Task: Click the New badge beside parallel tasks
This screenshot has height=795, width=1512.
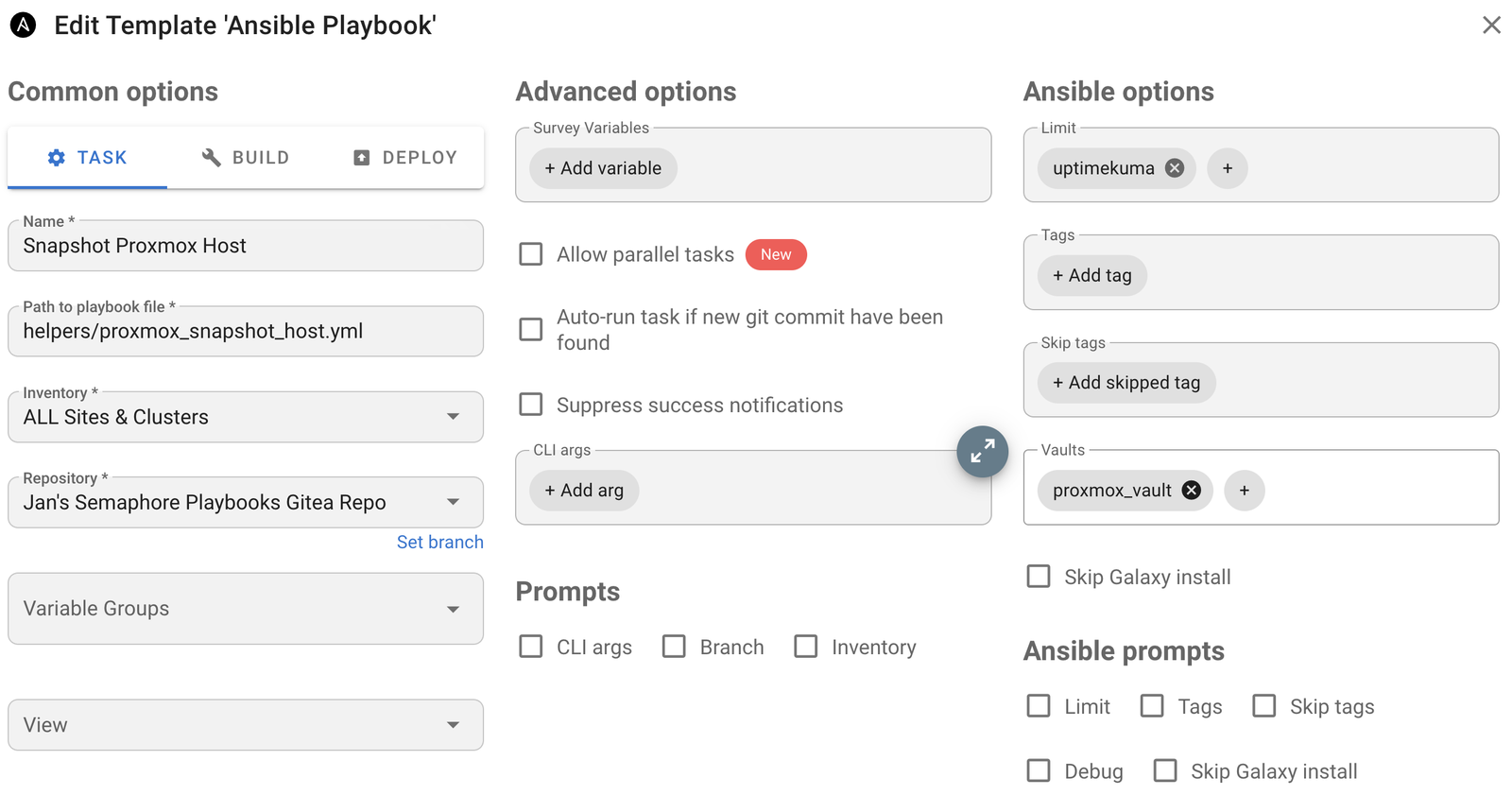Action: pos(776,254)
